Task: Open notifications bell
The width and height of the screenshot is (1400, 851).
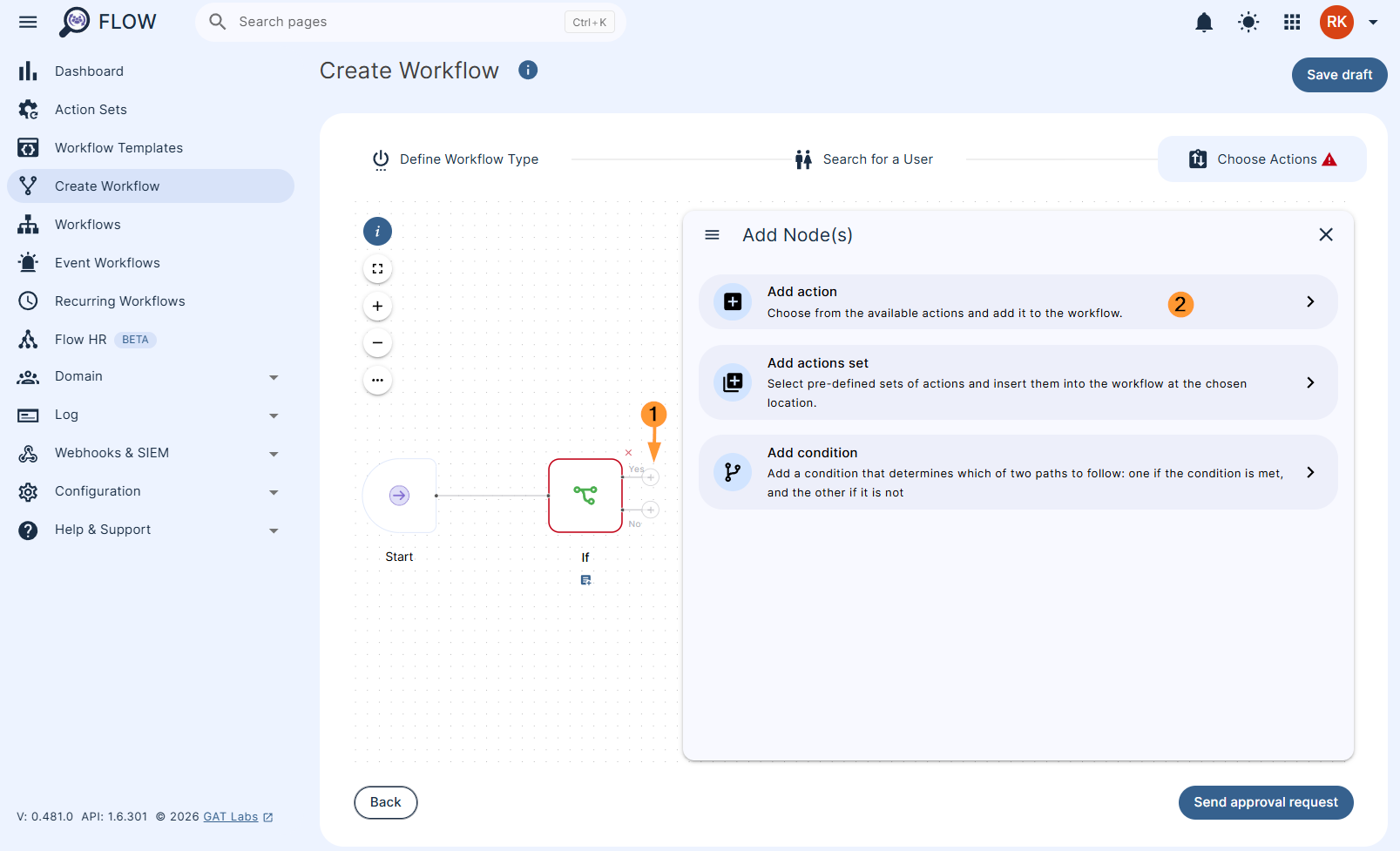Action: click(1204, 22)
